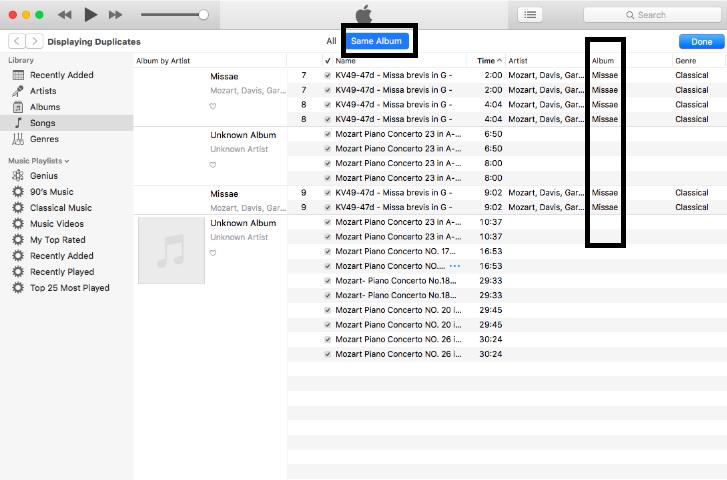727x480 pixels.
Task: Sort by the Genre column header
Action: click(x=686, y=61)
